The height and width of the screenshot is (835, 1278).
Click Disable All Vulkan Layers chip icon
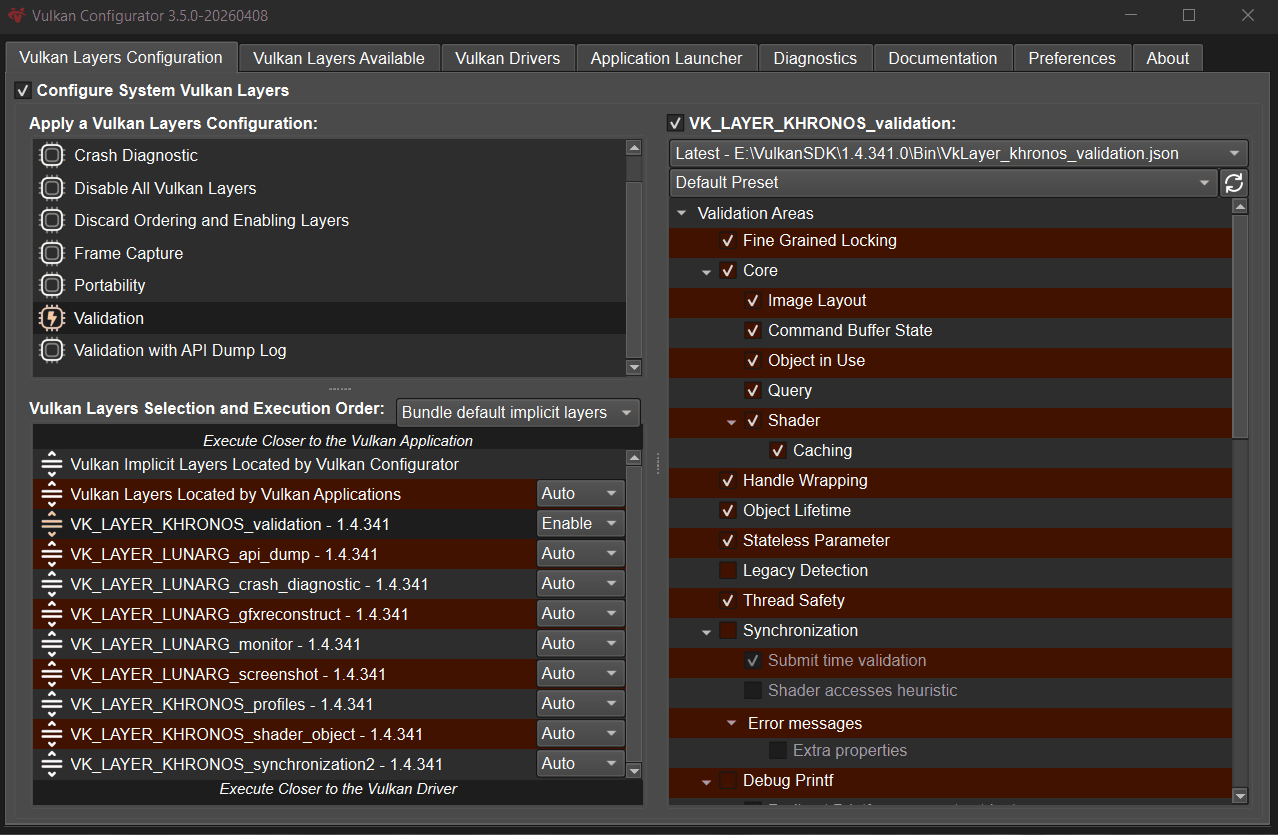coord(52,188)
